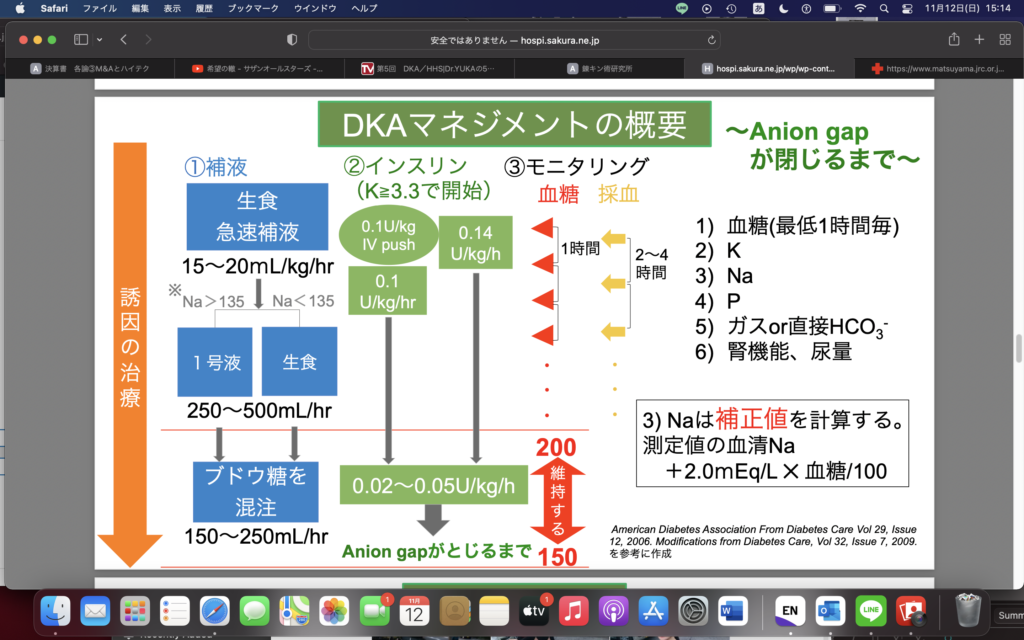
Task: Open Podcasts from the Dock
Action: click(x=614, y=612)
